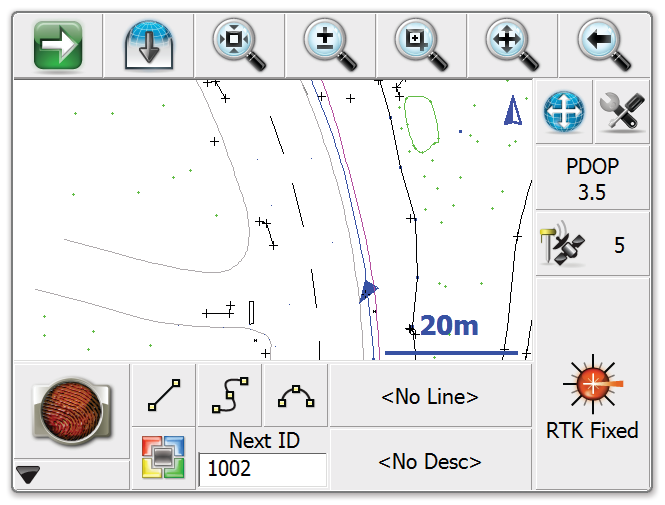This screenshot has width=665, height=505.
Task: Click the satellite count button showing 5
Action: (x=593, y=244)
